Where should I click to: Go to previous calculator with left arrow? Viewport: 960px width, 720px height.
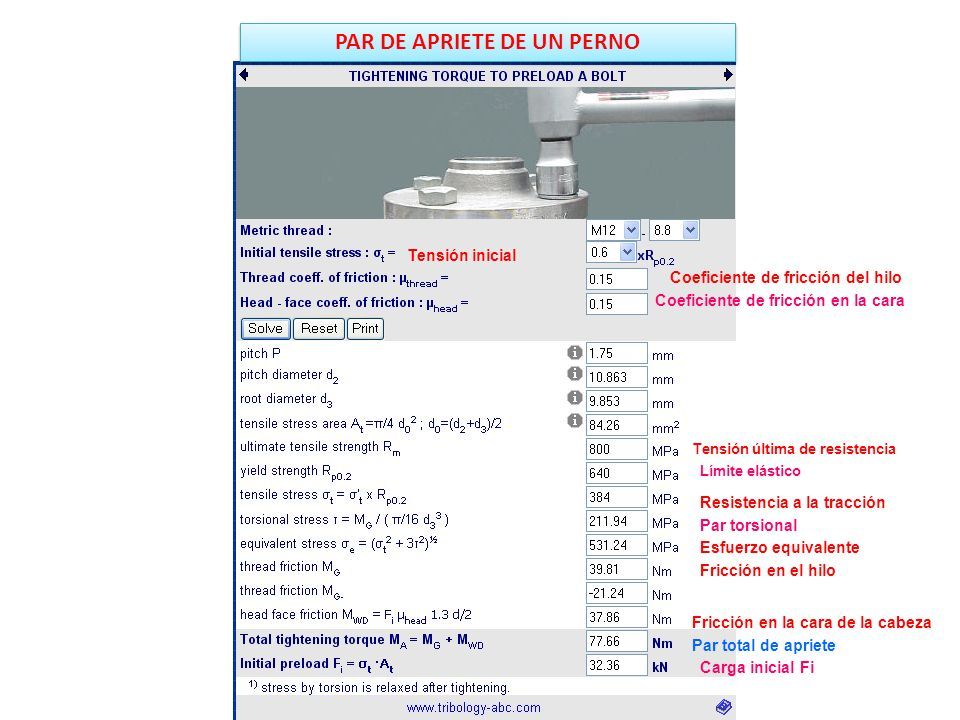[x=244, y=75]
